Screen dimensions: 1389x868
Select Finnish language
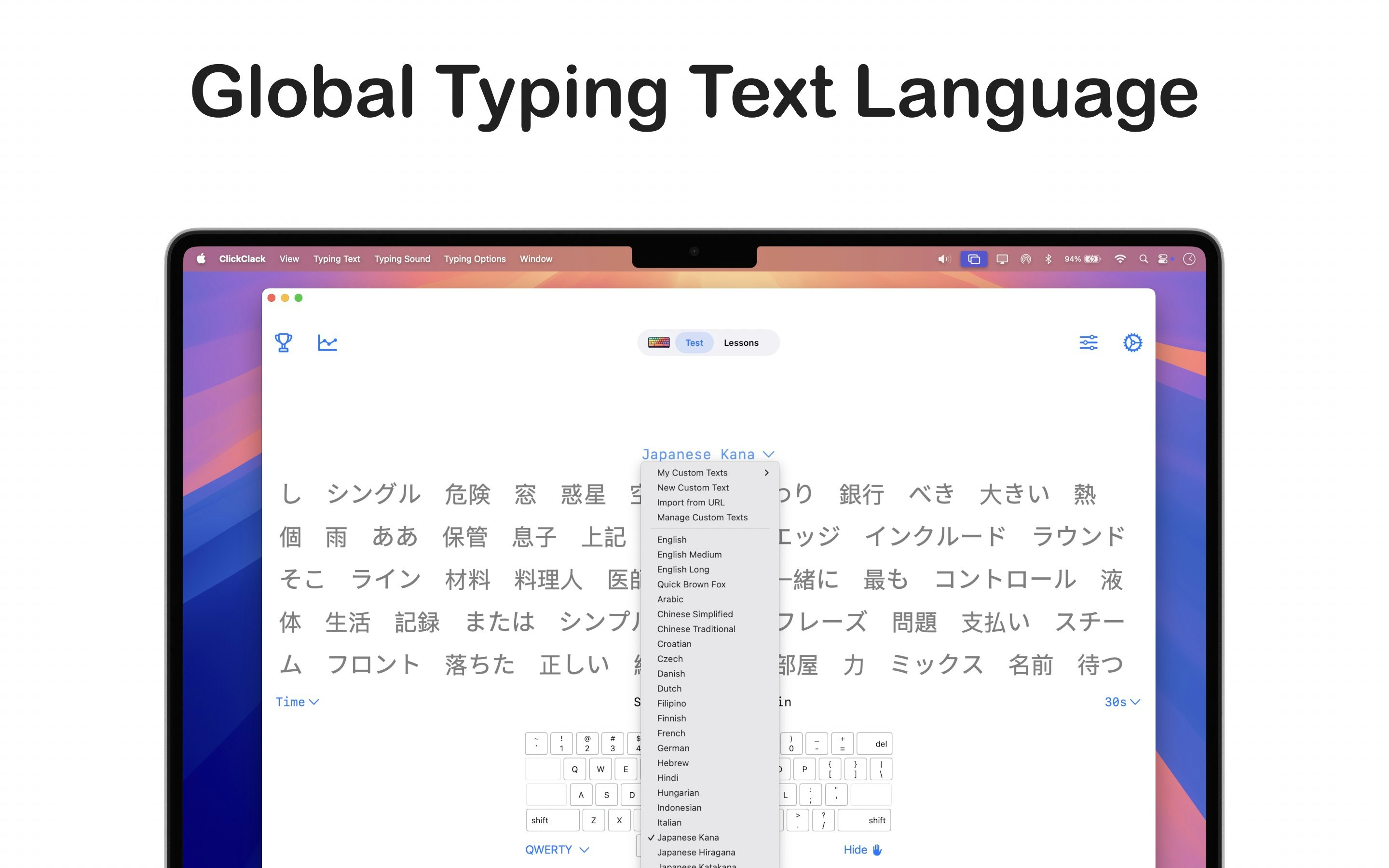pos(710,719)
